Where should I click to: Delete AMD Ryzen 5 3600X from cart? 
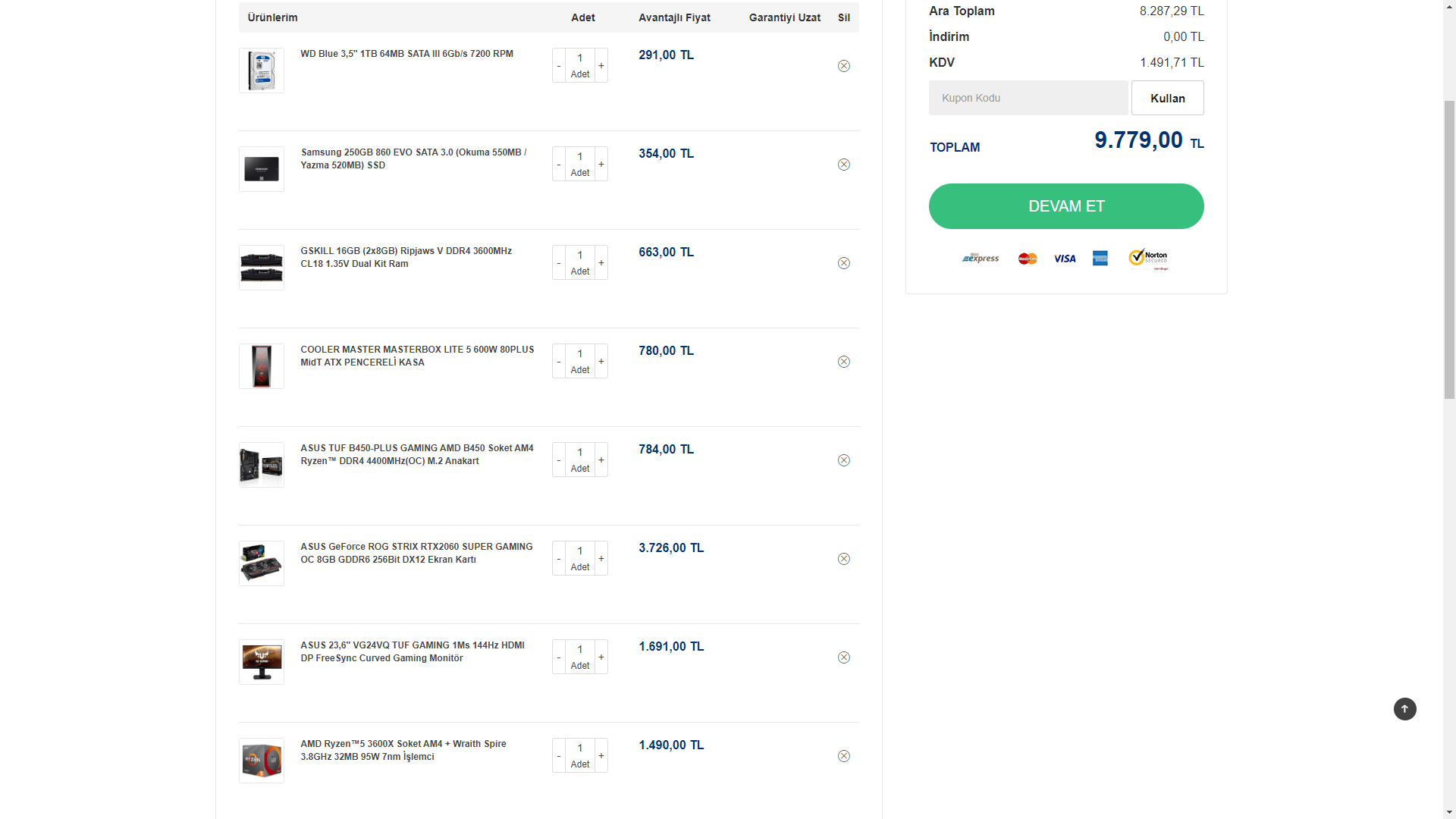843,756
